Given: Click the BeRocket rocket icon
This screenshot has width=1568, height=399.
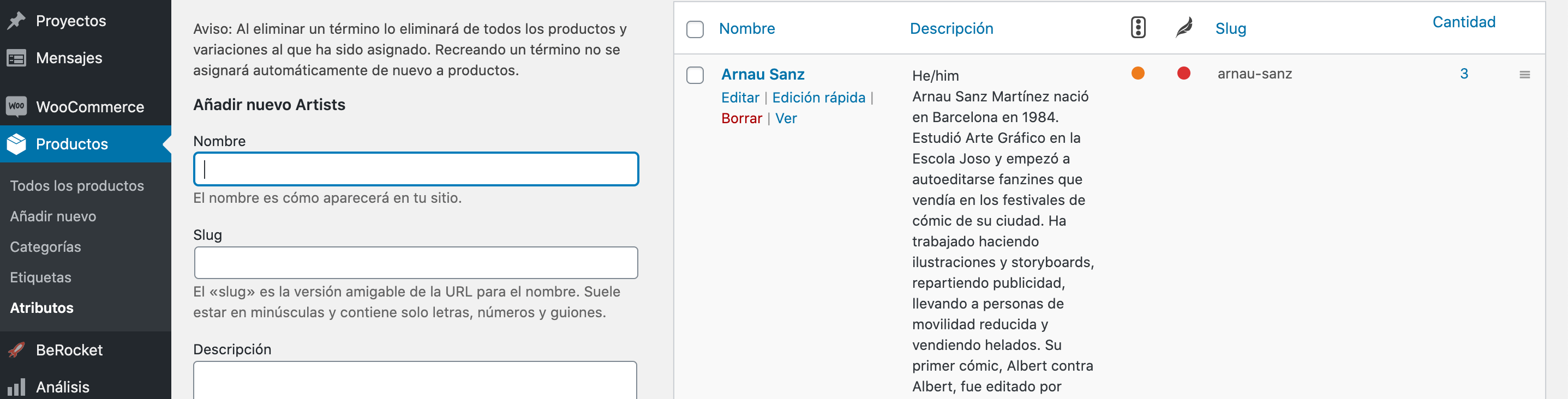Looking at the screenshot, I should 16,350.
